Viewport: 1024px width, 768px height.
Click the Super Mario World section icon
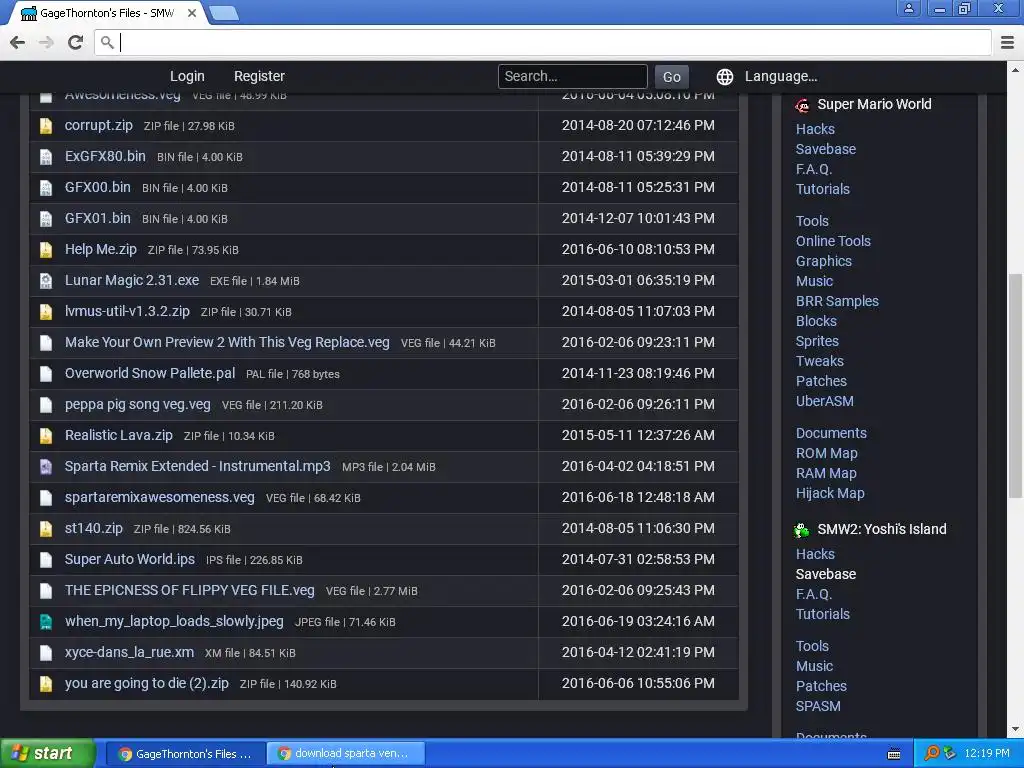click(802, 105)
